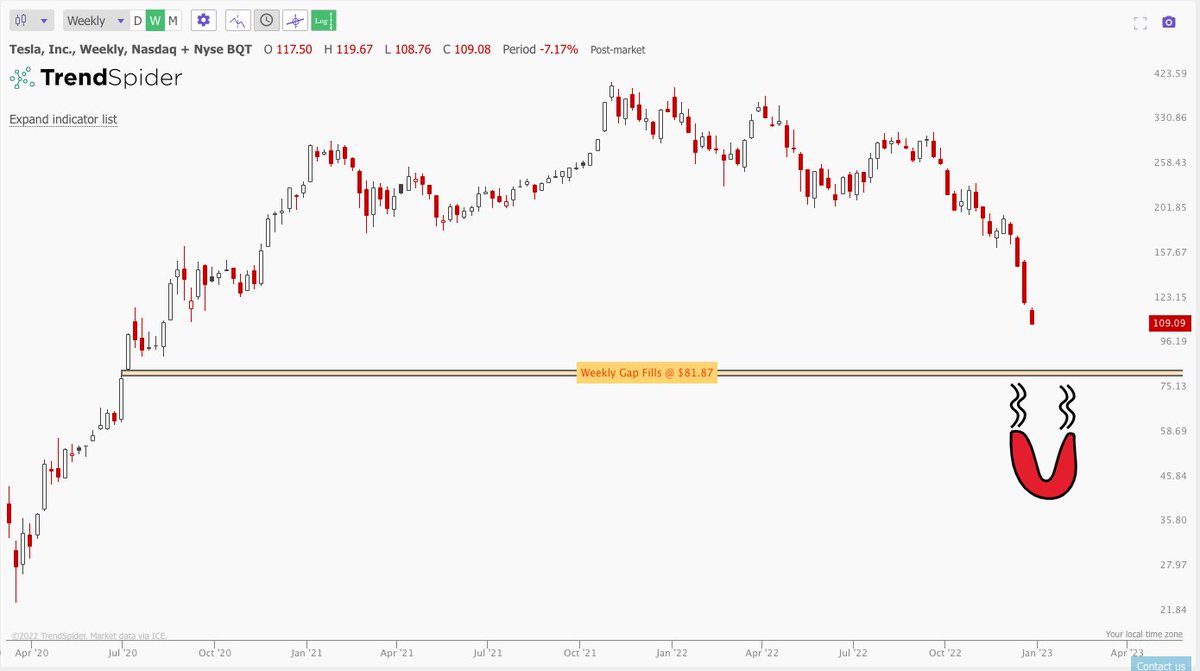Screen dimensions: 1200x671
Task: Click the 21.84 price axis label
Action: point(1172,610)
